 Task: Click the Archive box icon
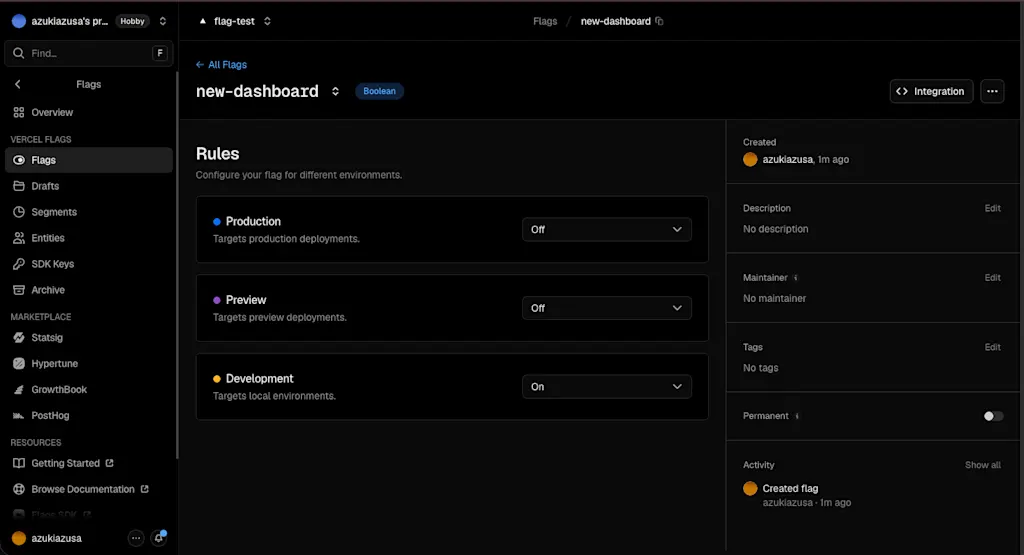tap(19, 290)
